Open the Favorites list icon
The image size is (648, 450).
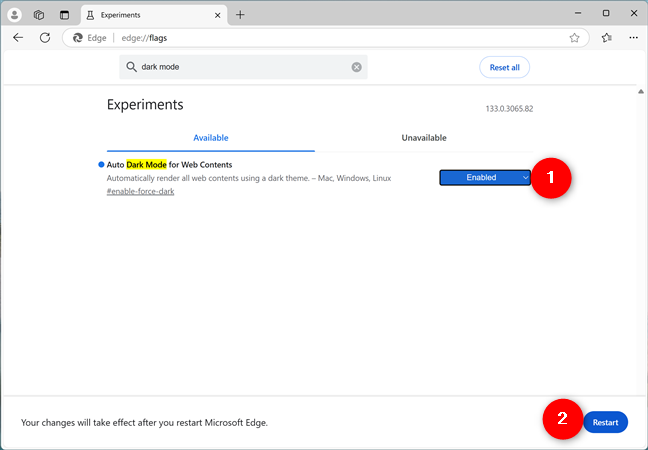606,38
